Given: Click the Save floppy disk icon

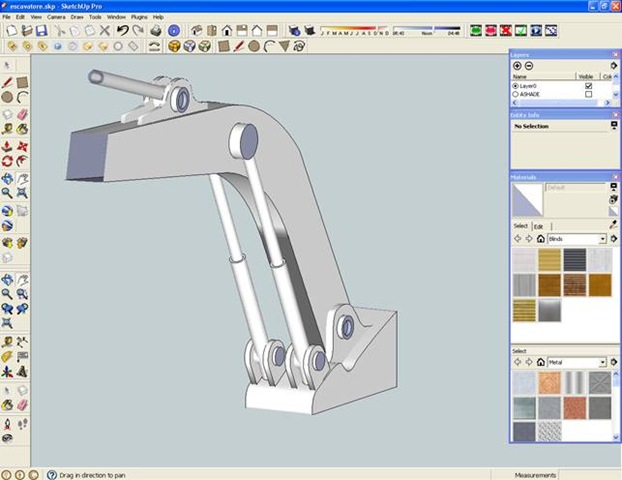Looking at the screenshot, I should point(42,31).
